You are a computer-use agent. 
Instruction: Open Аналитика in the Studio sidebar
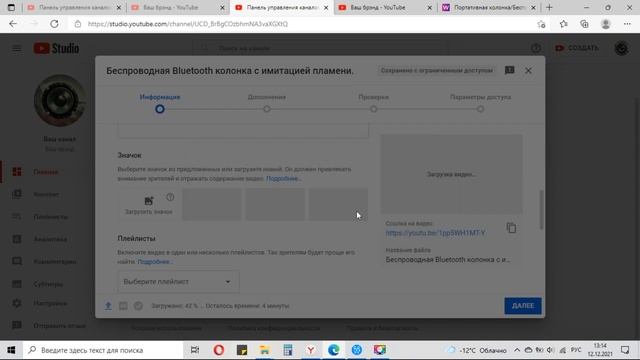46,239
